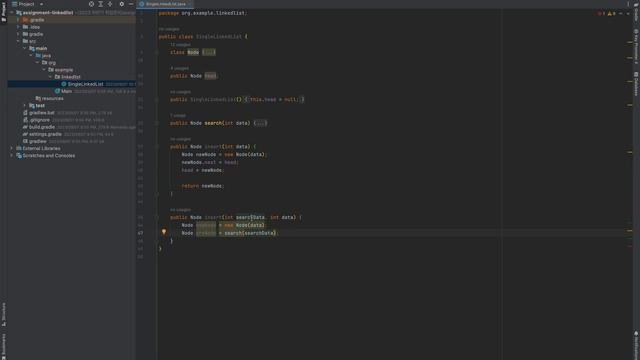
Task: Click package org.example.linkedlist line
Action: click(203, 13)
